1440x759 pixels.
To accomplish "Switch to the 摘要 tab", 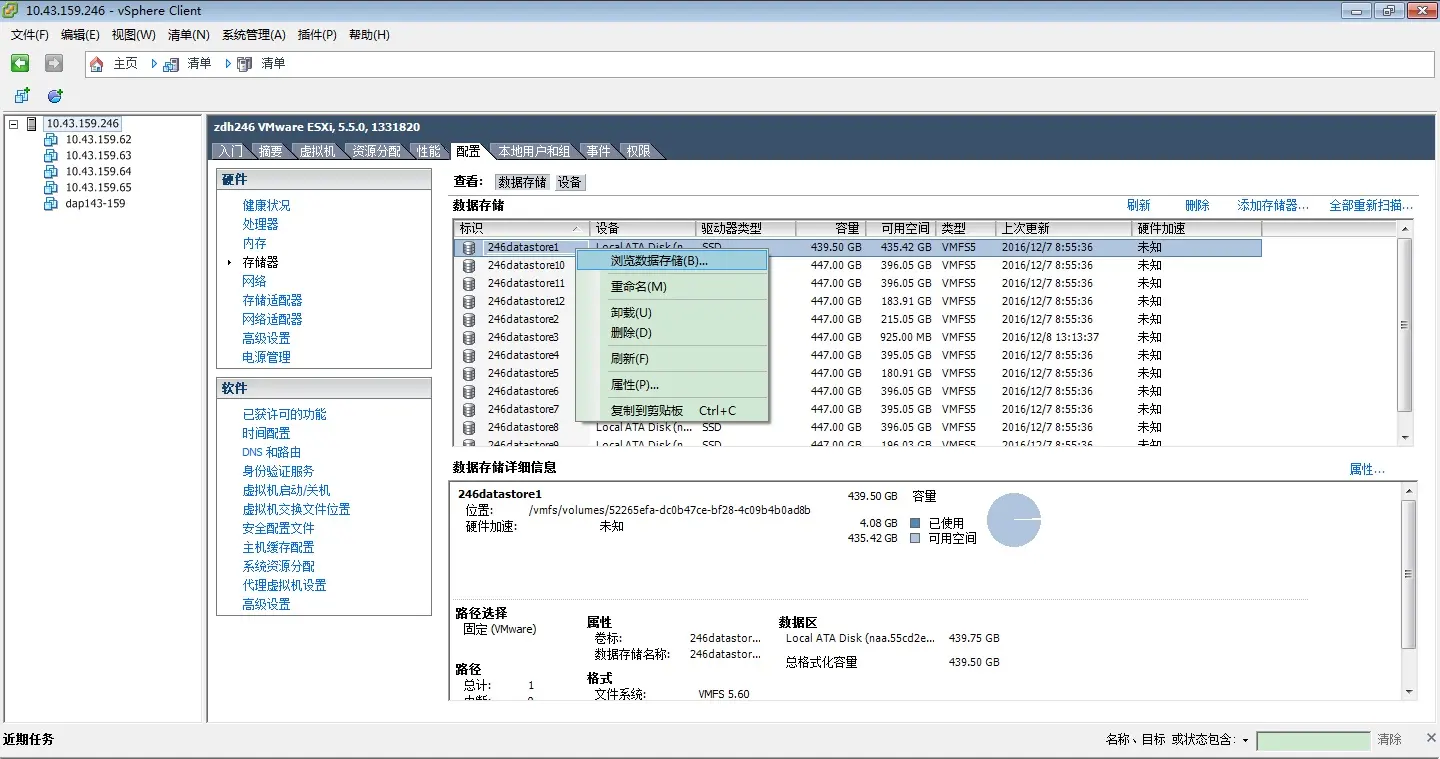I will coord(270,151).
